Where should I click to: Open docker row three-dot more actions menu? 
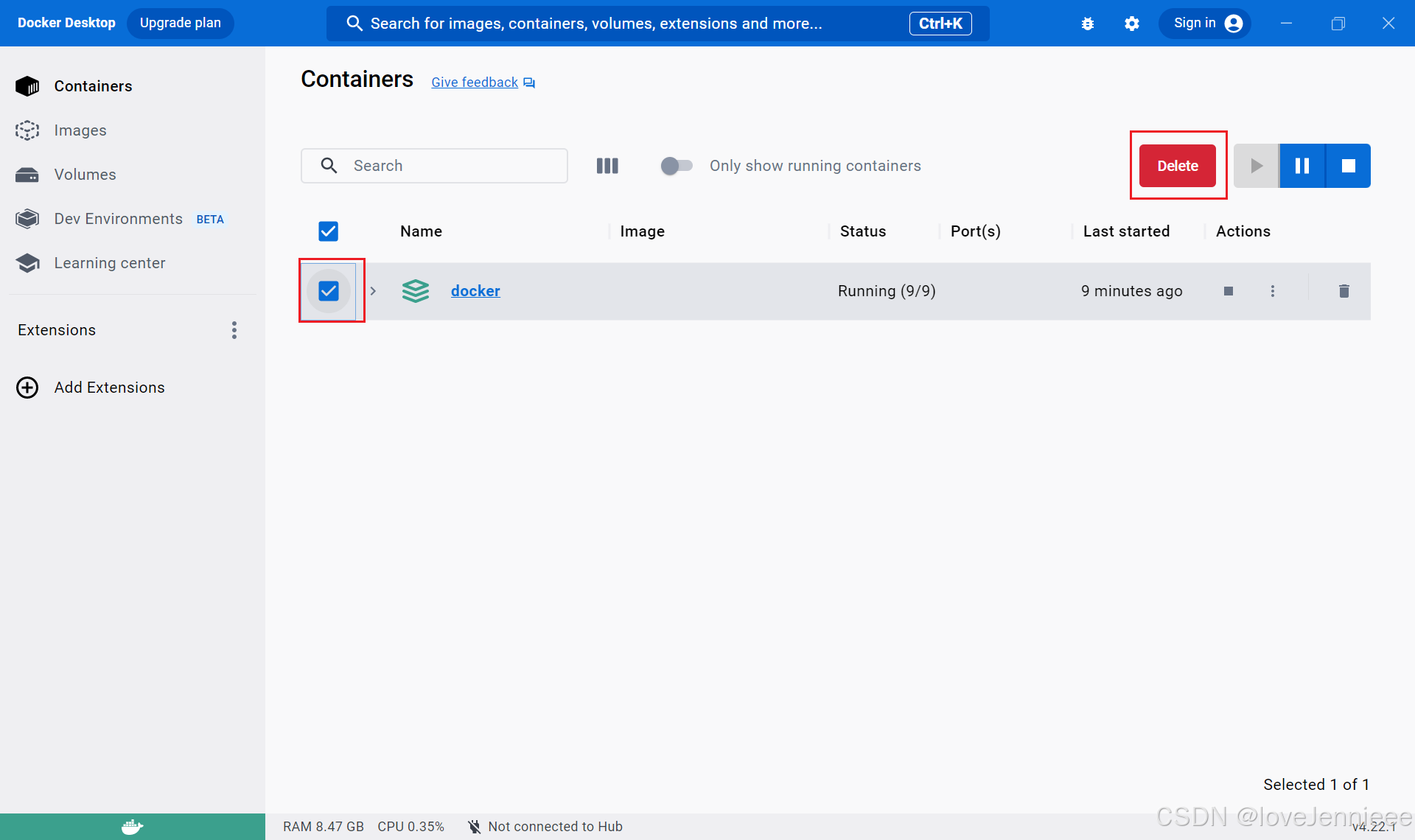1273,291
